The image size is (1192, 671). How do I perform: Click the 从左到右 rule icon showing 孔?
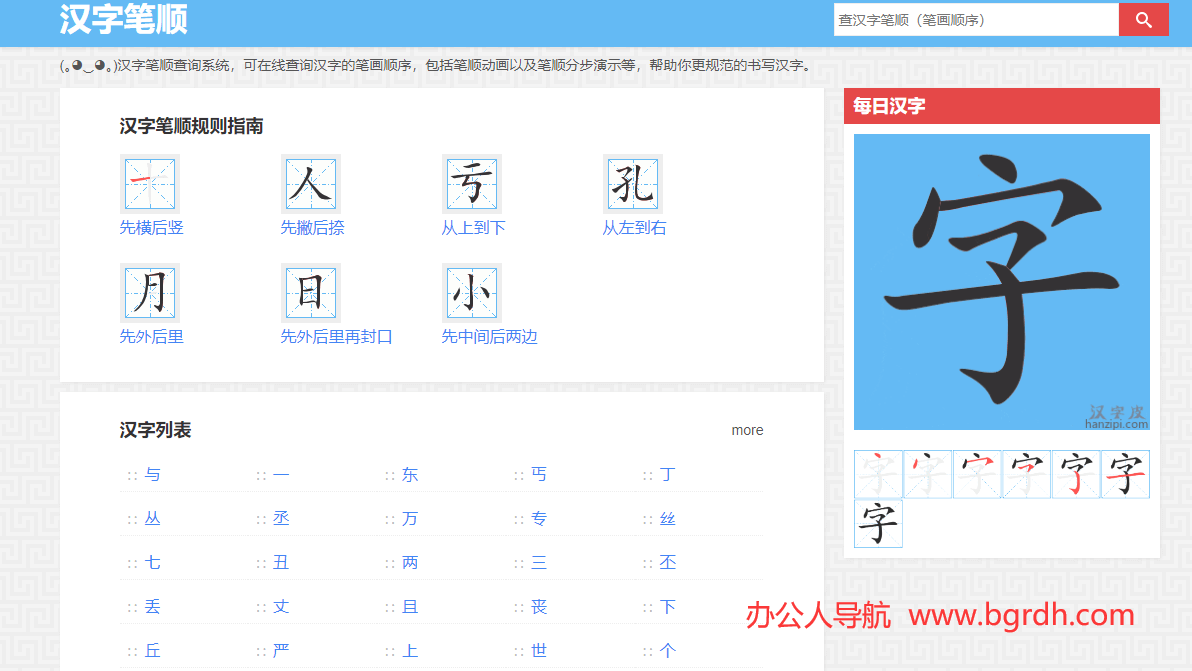(633, 183)
